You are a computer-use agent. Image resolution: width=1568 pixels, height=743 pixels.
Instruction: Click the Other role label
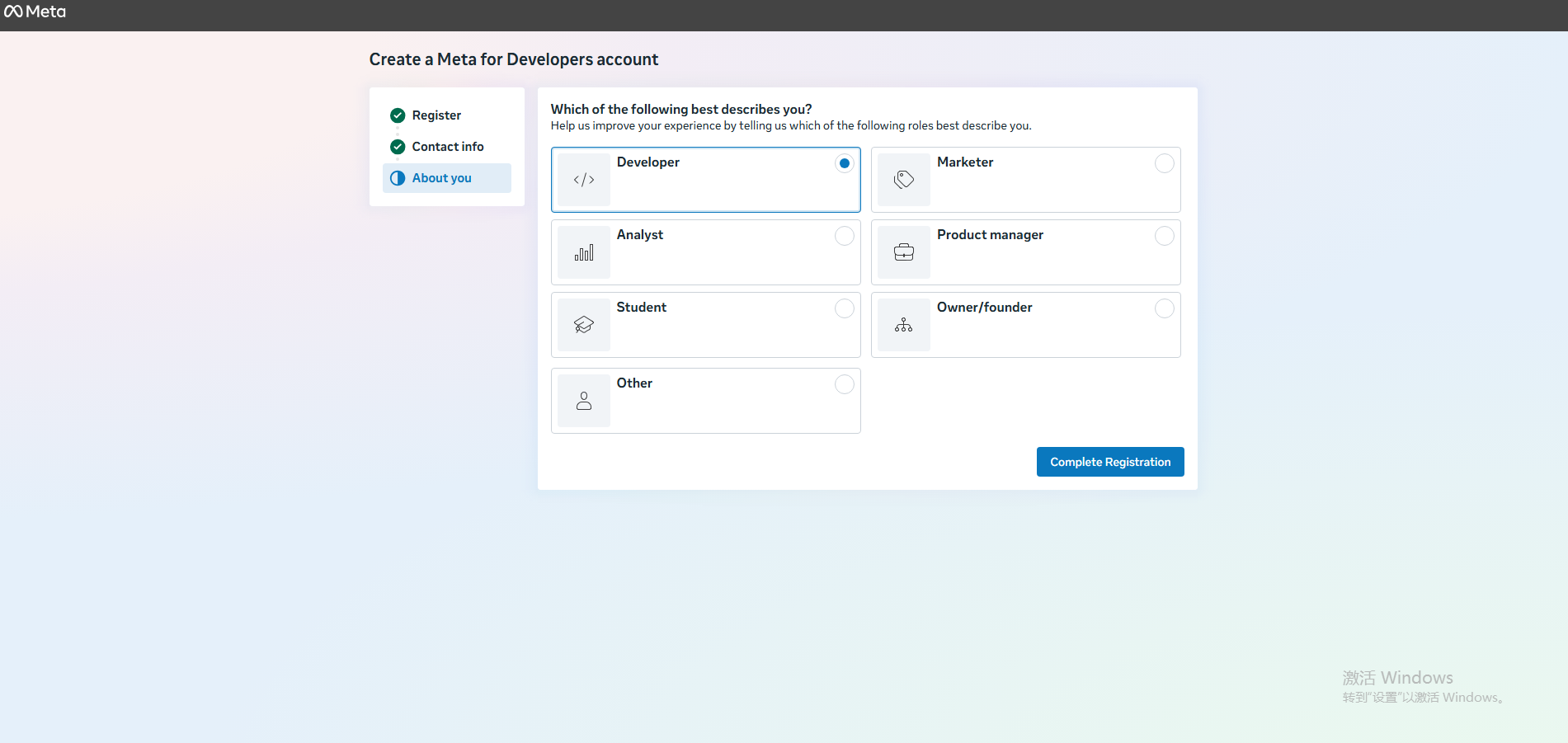pos(634,383)
